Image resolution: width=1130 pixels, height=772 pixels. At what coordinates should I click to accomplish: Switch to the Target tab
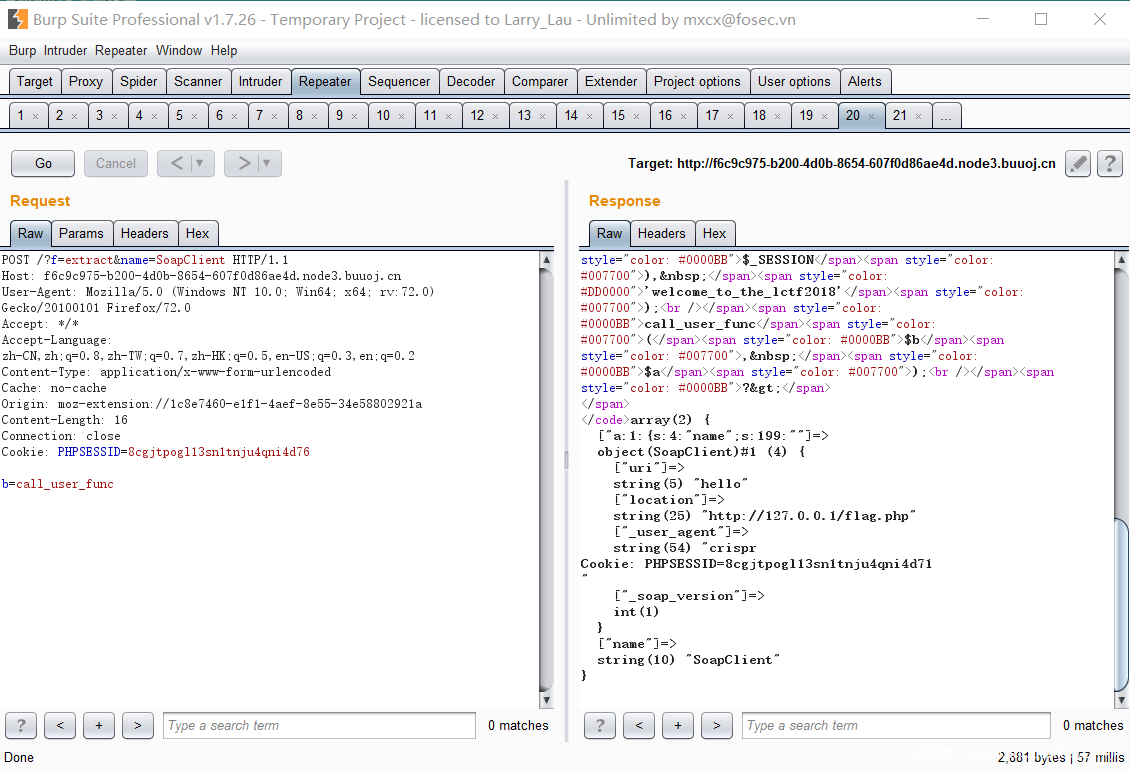[x=35, y=81]
